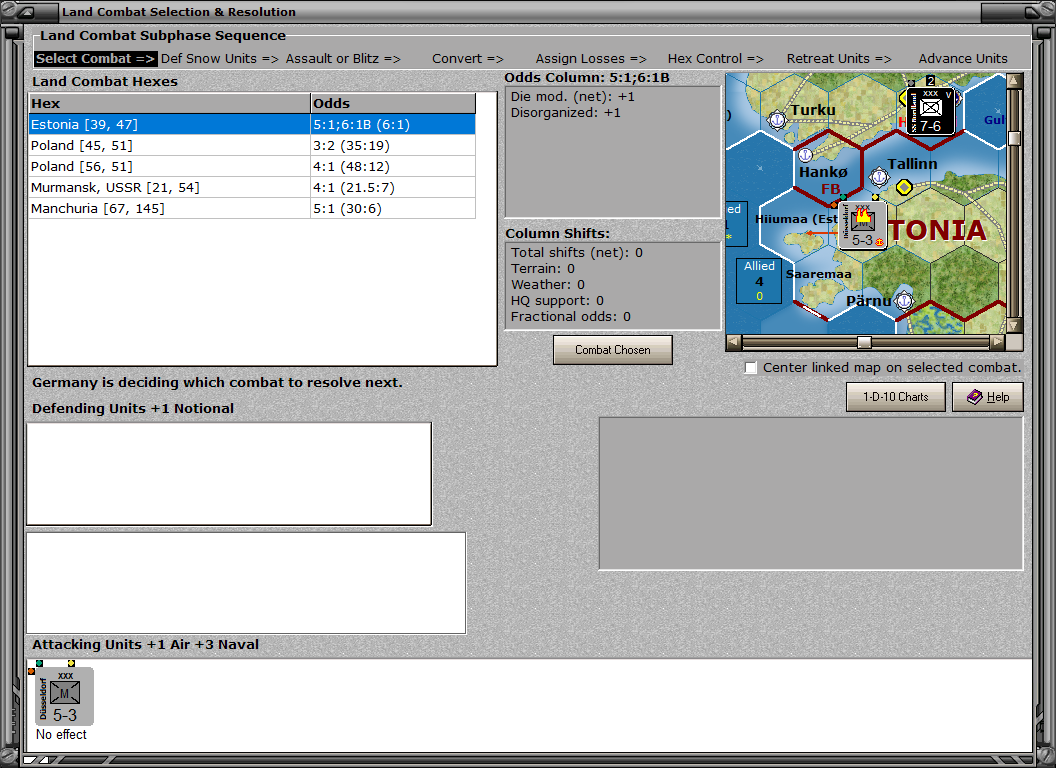
Task: Click the Def Snow Units subphase step
Action: pyautogui.click(x=220, y=59)
